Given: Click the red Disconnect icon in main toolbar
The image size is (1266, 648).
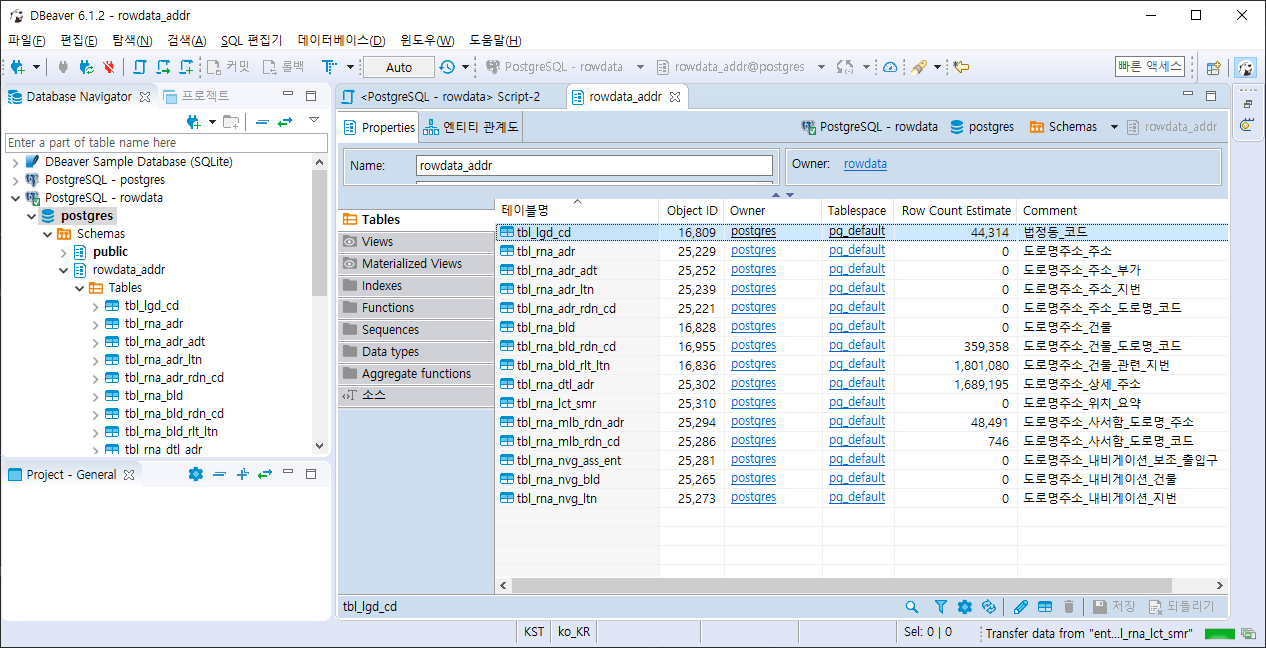Looking at the screenshot, I should pos(108,67).
